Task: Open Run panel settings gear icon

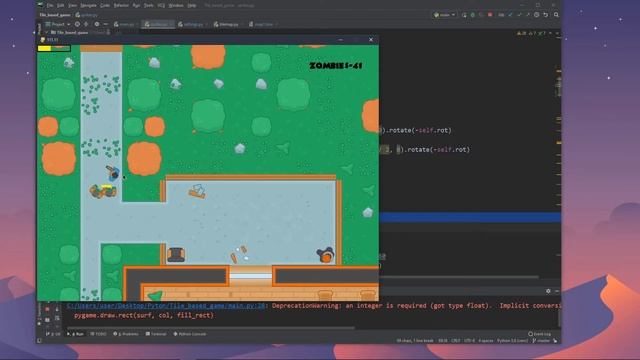Action: point(548,291)
